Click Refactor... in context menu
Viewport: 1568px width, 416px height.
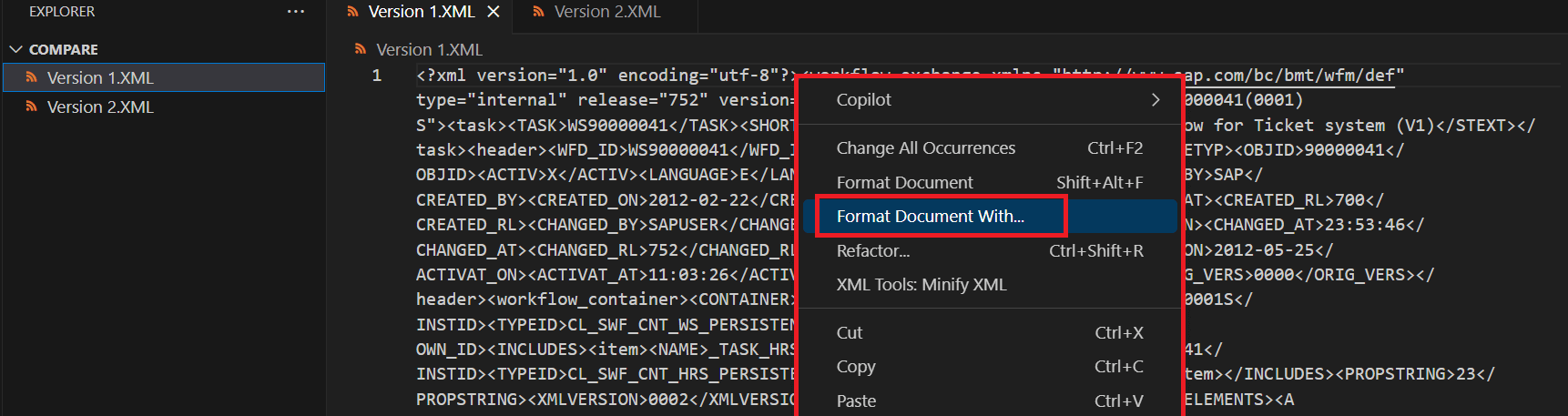872,251
